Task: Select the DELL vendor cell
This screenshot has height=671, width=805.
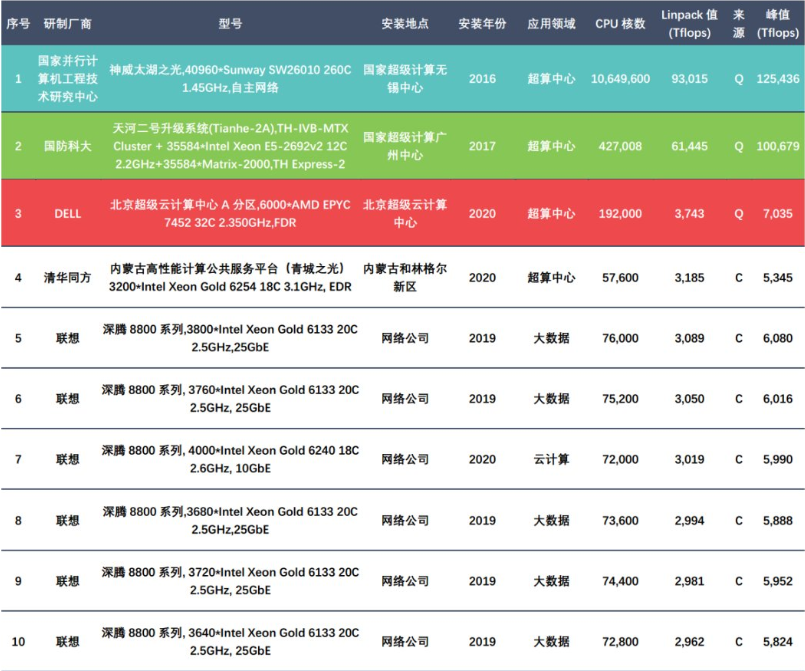Action: [67, 214]
